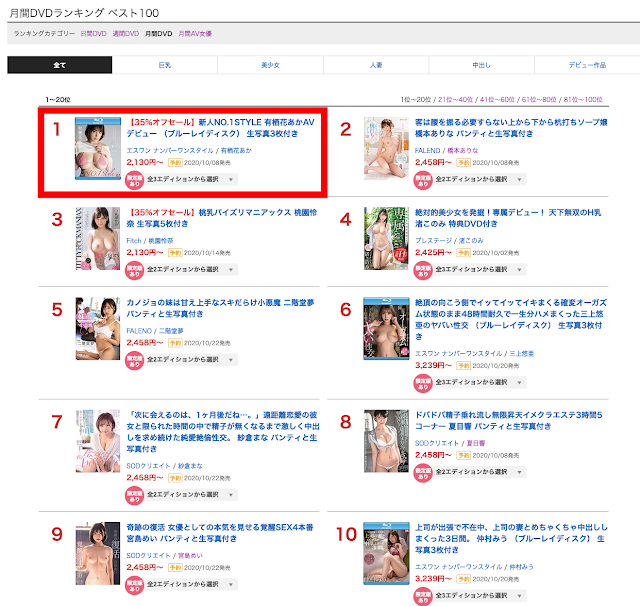Open the edition dropdown for rank 7
This screenshot has width=640, height=606.
click(191, 495)
